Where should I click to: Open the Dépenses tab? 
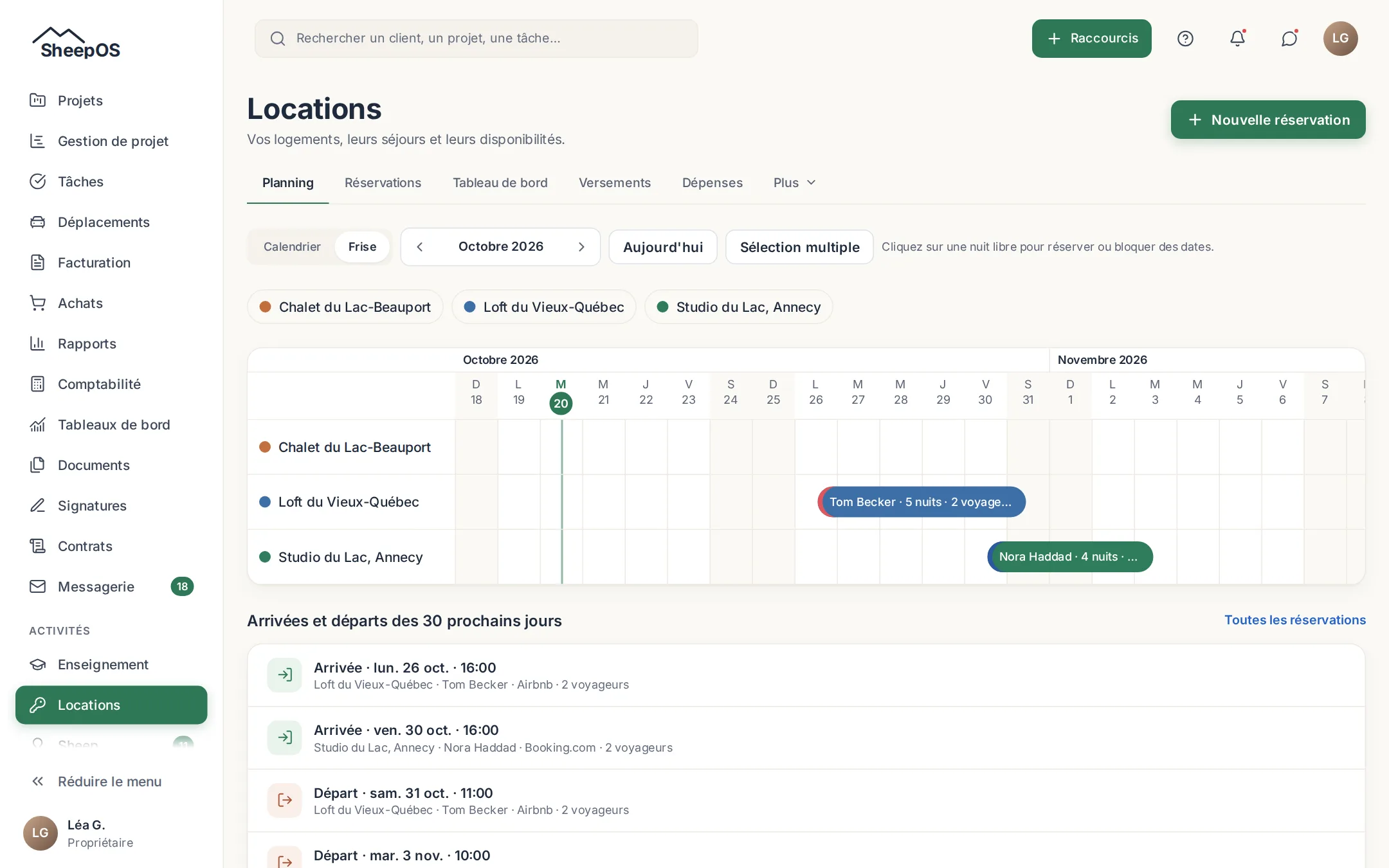point(713,183)
